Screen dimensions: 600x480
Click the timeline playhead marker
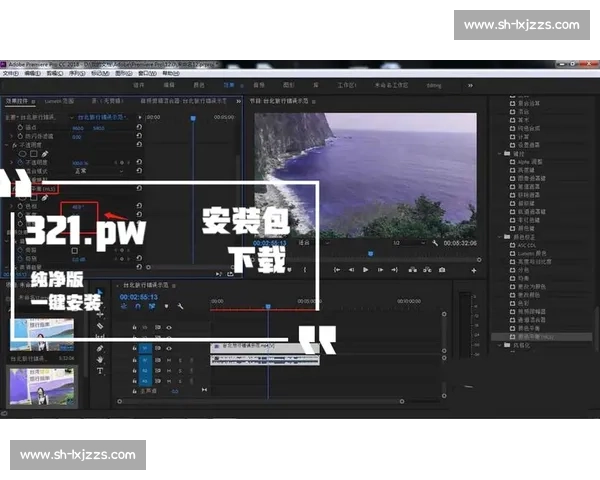(268, 307)
